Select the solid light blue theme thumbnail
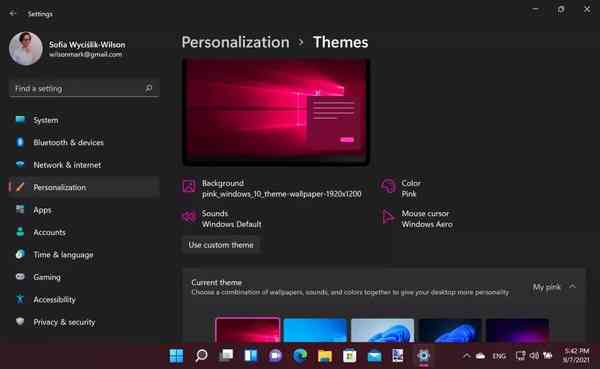 [315, 330]
